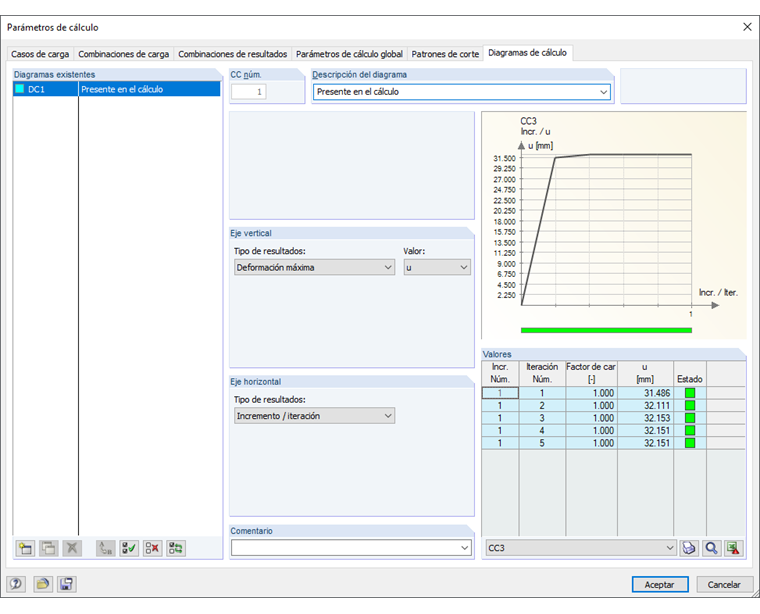Click the renumber A-to-B icon
This screenshot has height=614, width=760.
[x=105, y=548]
